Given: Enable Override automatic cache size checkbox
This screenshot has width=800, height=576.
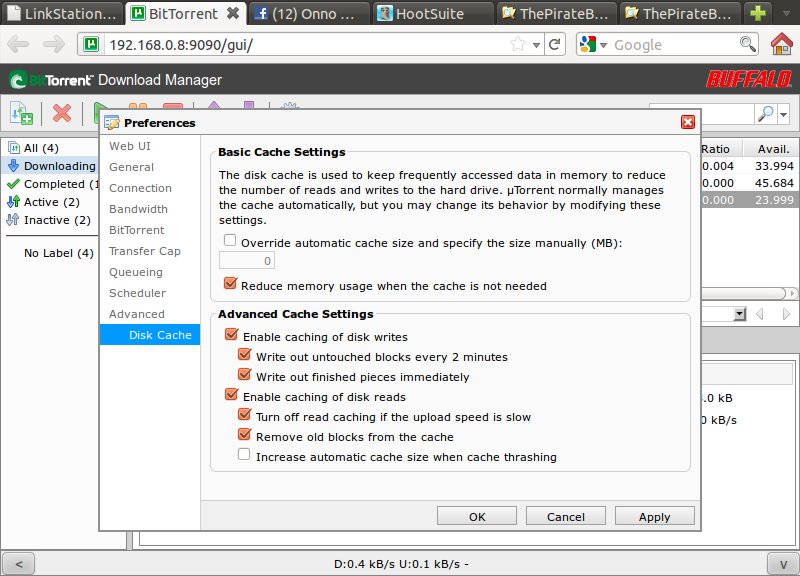Looking at the screenshot, I should [230, 241].
